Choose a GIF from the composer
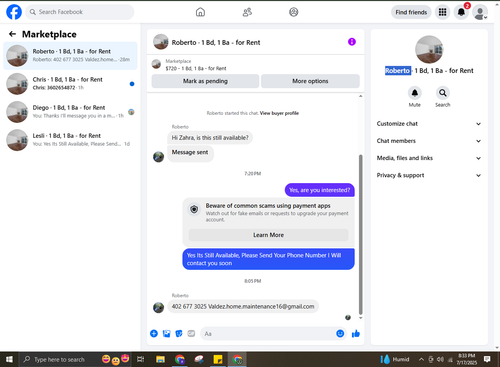This screenshot has width=500, height=367. tap(191, 333)
